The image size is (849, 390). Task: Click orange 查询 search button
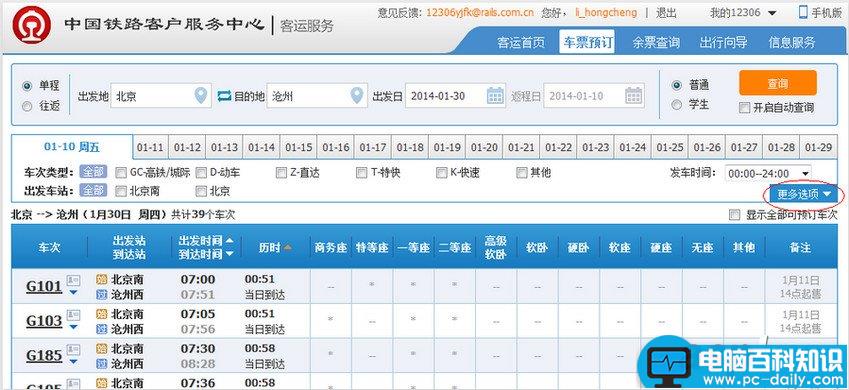[x=778, y=83]
